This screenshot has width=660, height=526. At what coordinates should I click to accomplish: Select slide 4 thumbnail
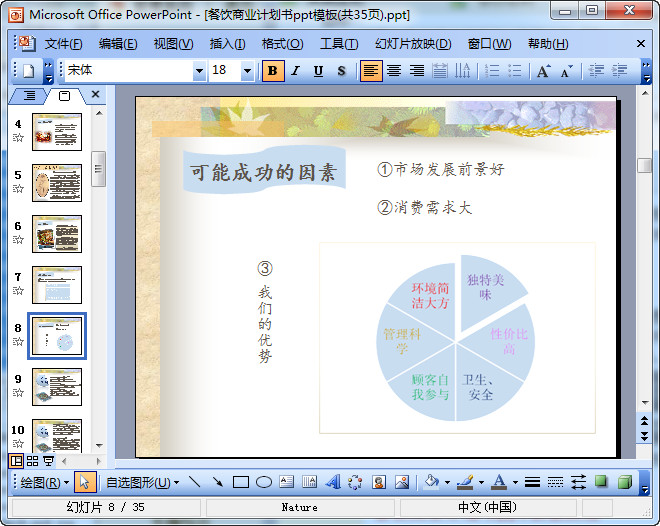click(x=57, y=132)
